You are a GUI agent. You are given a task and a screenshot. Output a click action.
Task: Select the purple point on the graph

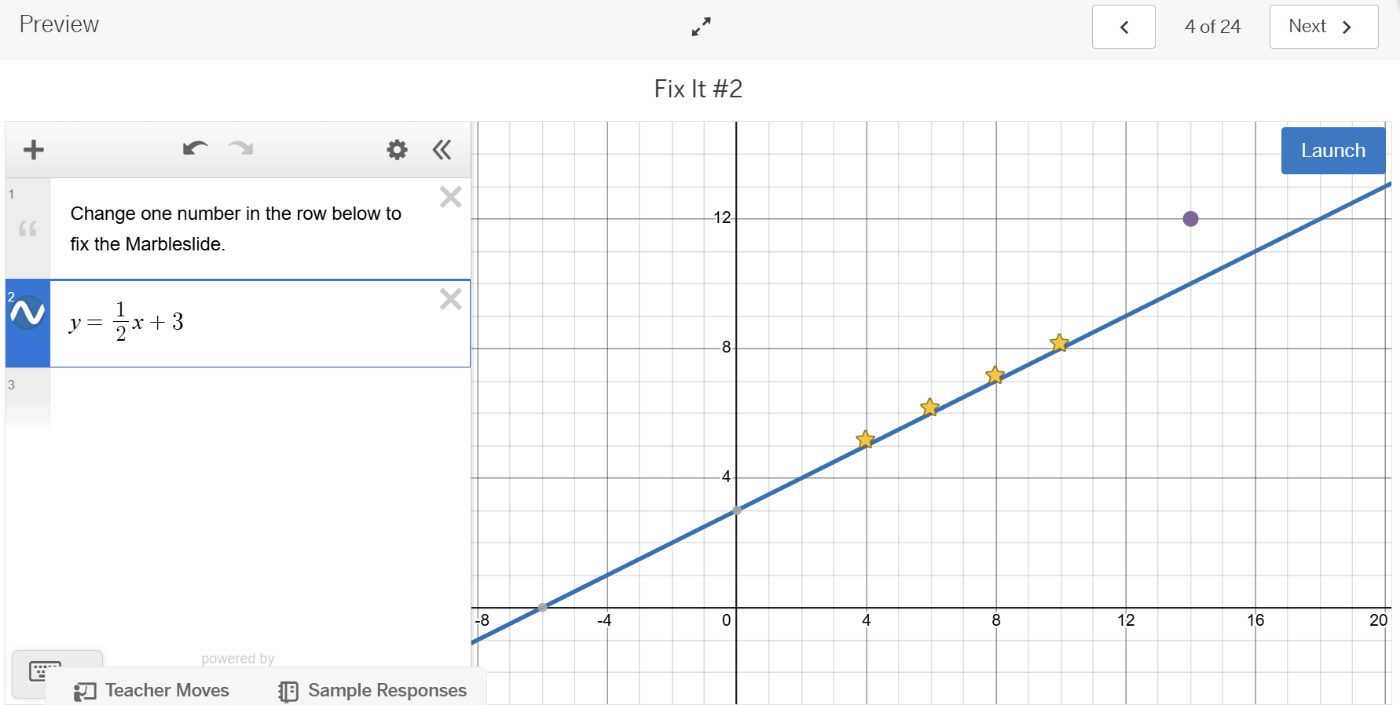coord(1190,217)
